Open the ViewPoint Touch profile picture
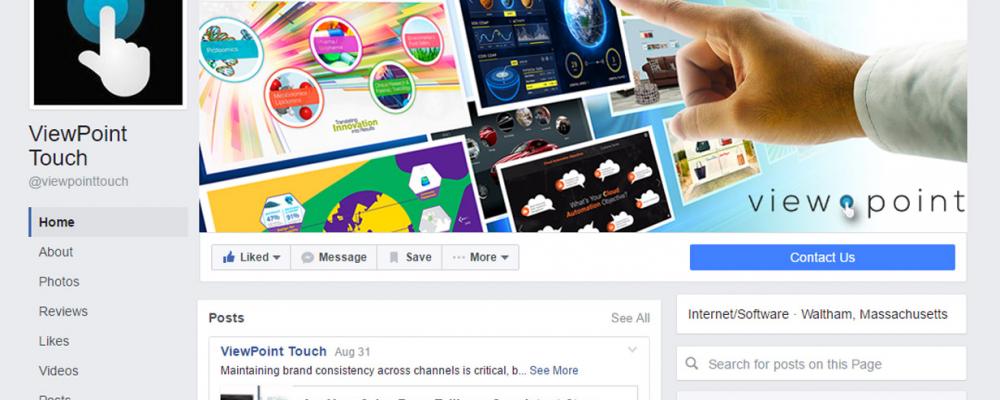The height and width of the screenshot is (400, 1000). point(108,52)
